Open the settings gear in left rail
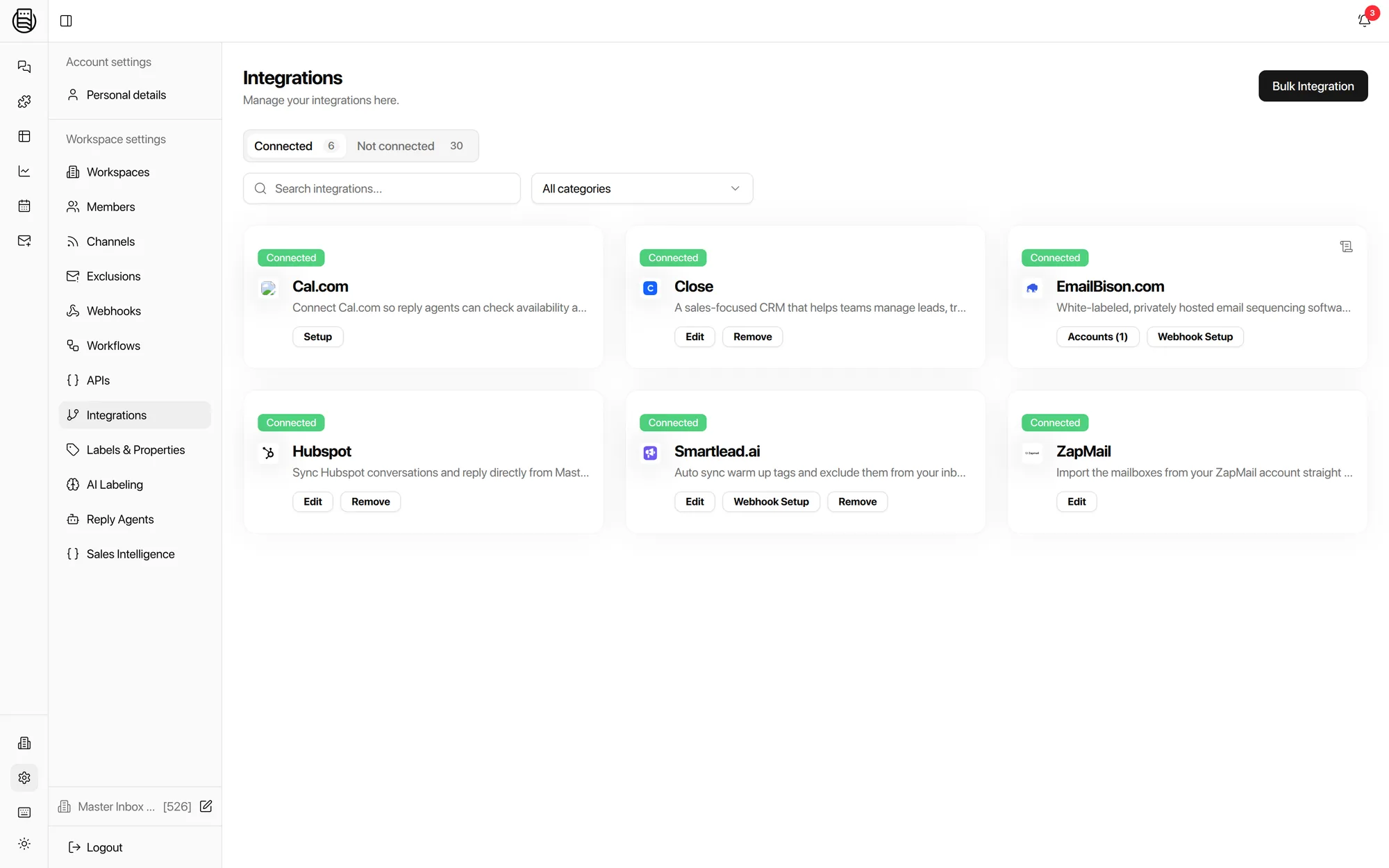The height and width of the screenshot is (868, 1389). (x=24, y=778)
